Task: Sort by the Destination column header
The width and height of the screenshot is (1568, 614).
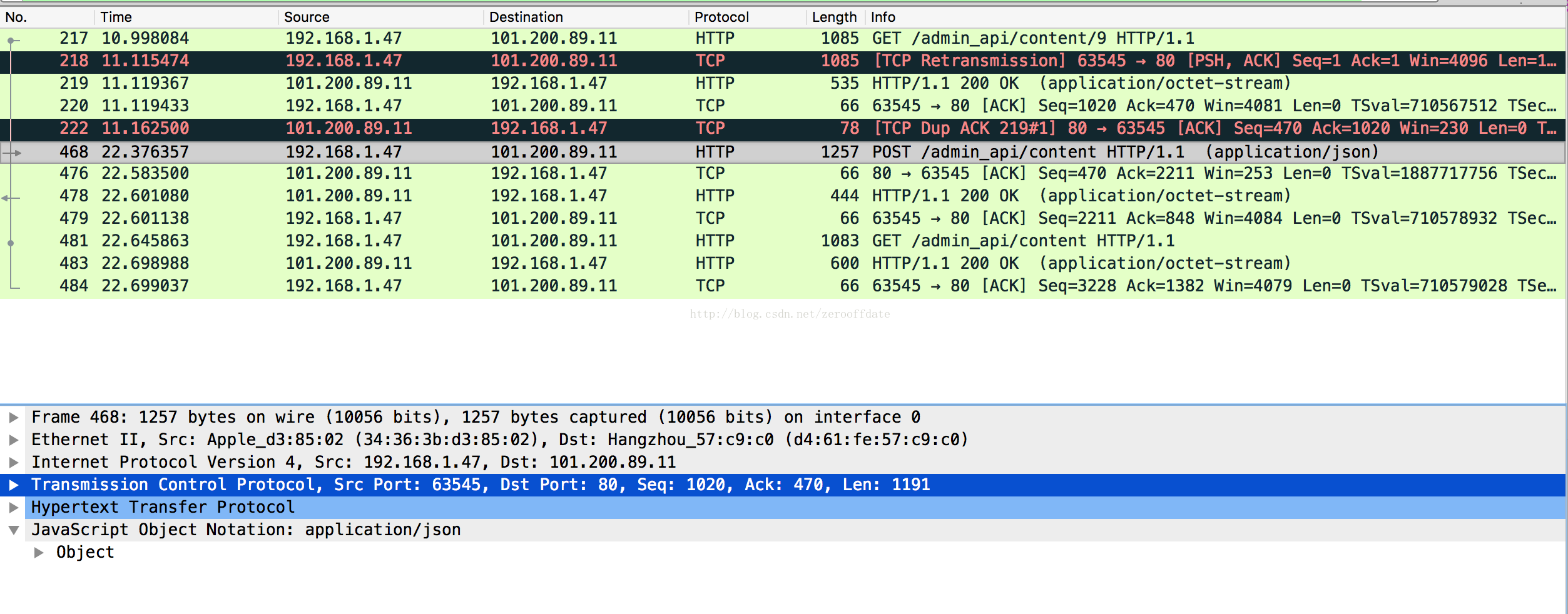Action: (x=526, y=18)
